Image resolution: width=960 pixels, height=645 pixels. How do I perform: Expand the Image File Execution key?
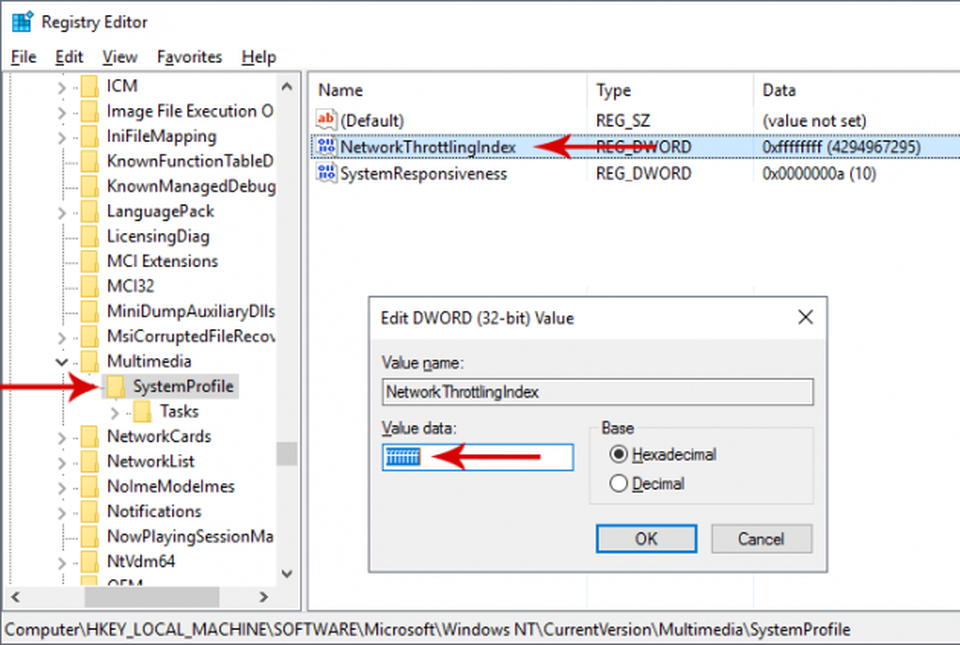[x=61, y=113]
